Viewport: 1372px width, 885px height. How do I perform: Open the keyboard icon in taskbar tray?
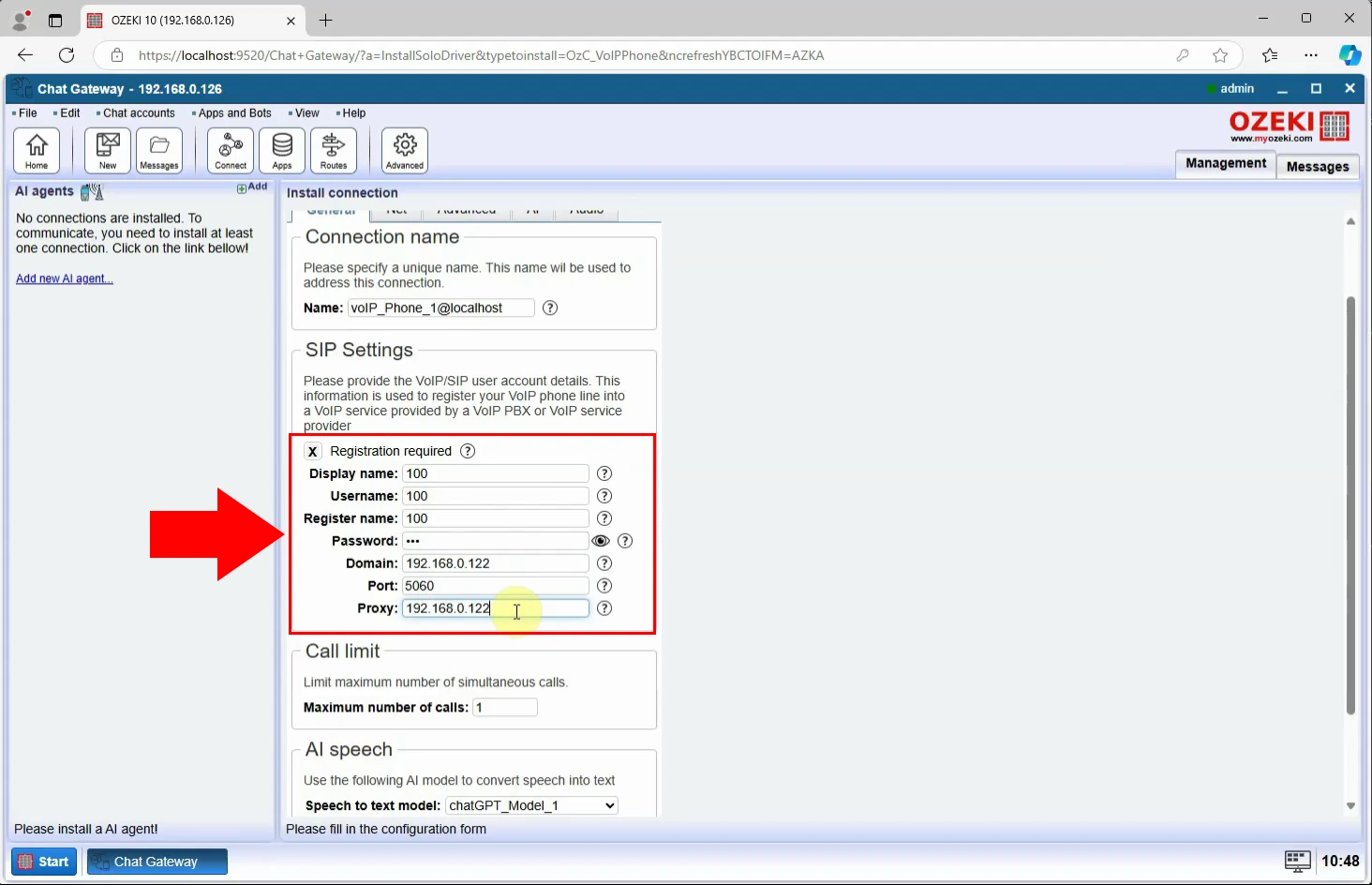coord(1297,861)
